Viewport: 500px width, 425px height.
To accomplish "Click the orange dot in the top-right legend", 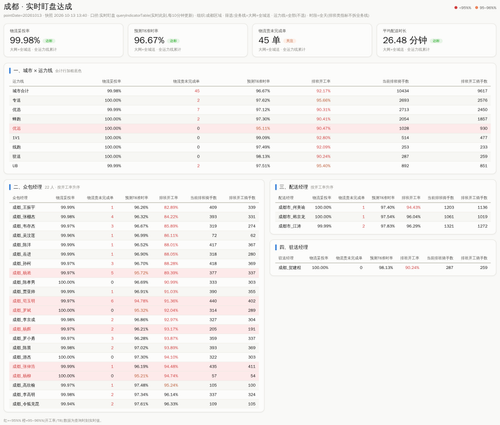I will tap(477, 8).
